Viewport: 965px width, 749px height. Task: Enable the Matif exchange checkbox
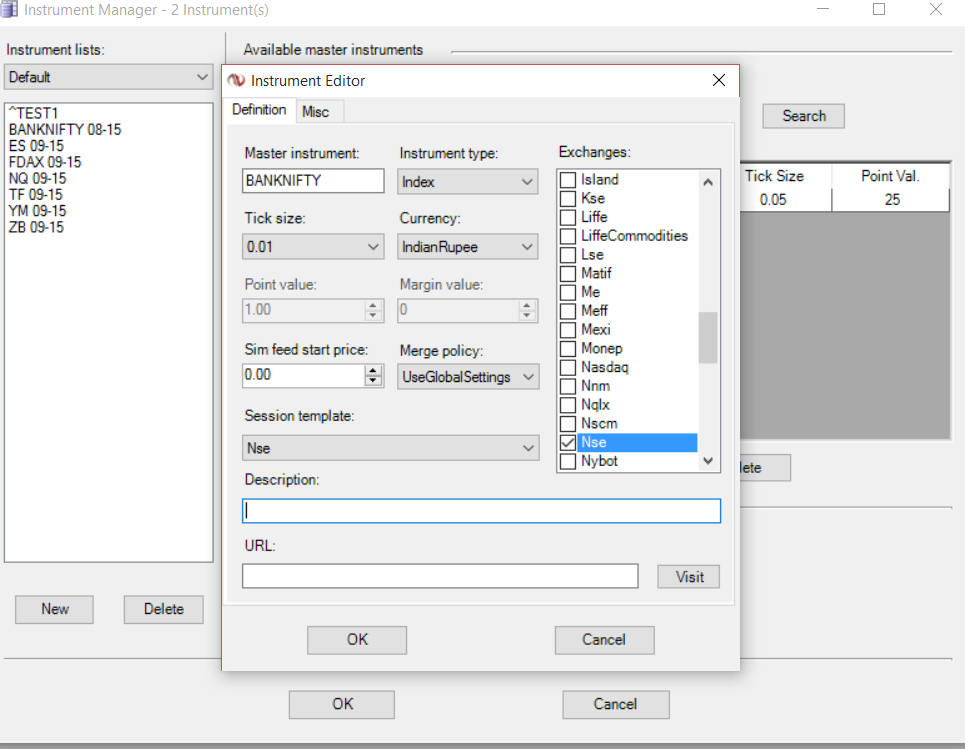(x=568, y=273)
